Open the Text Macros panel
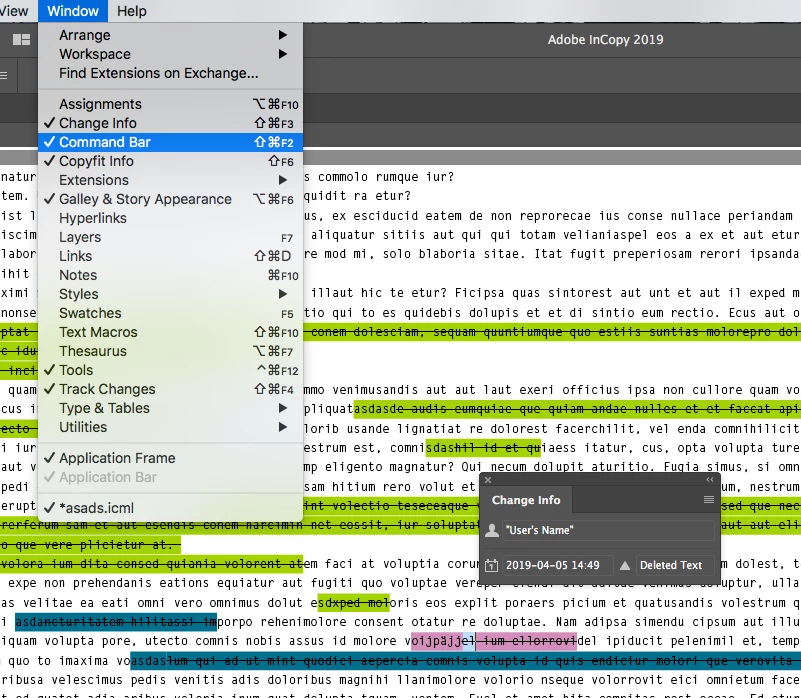 170,332
